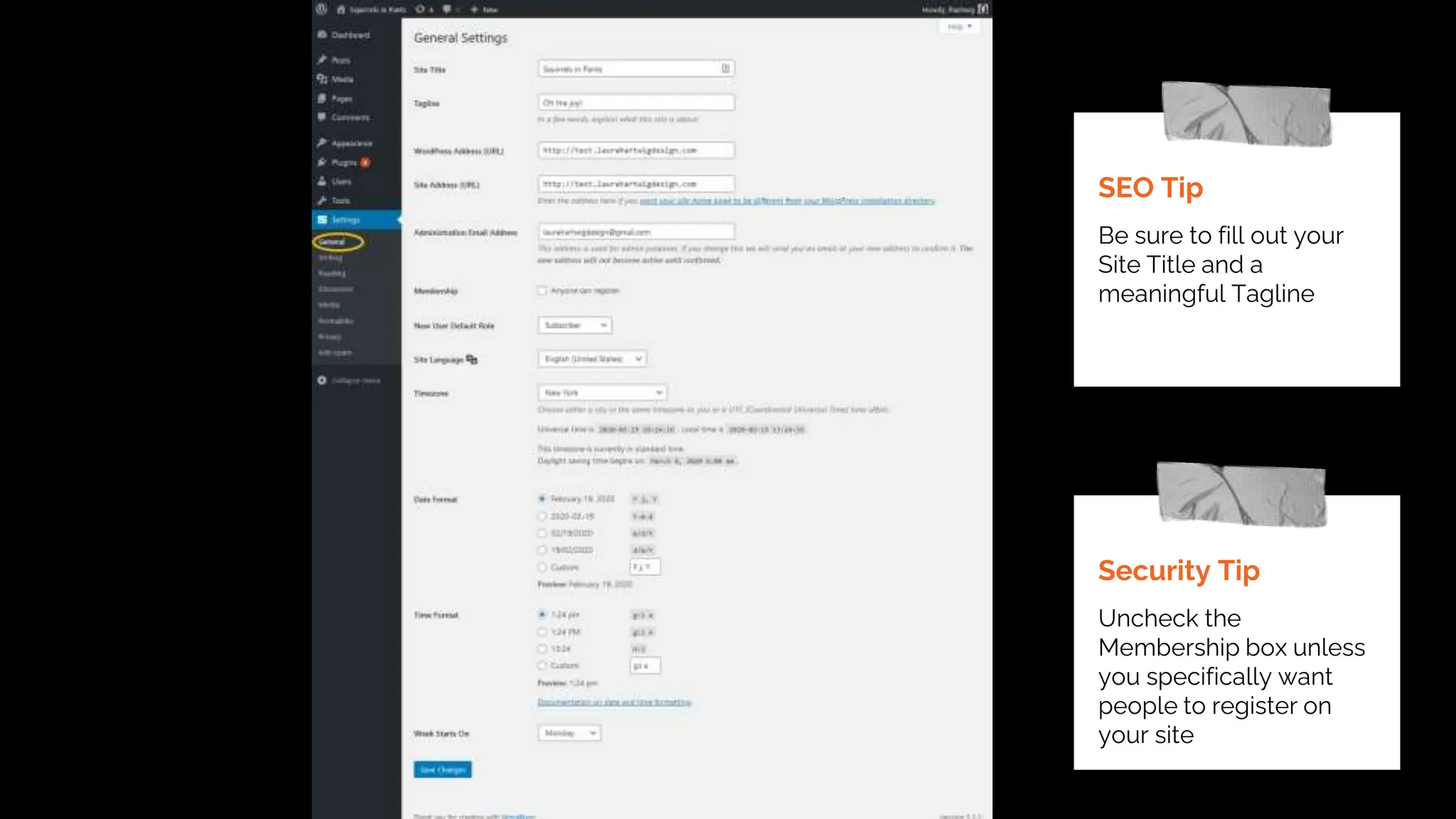
Task: Click into the WordPress Address URL field
Action: pyautogui.click(x=636, y=150)
